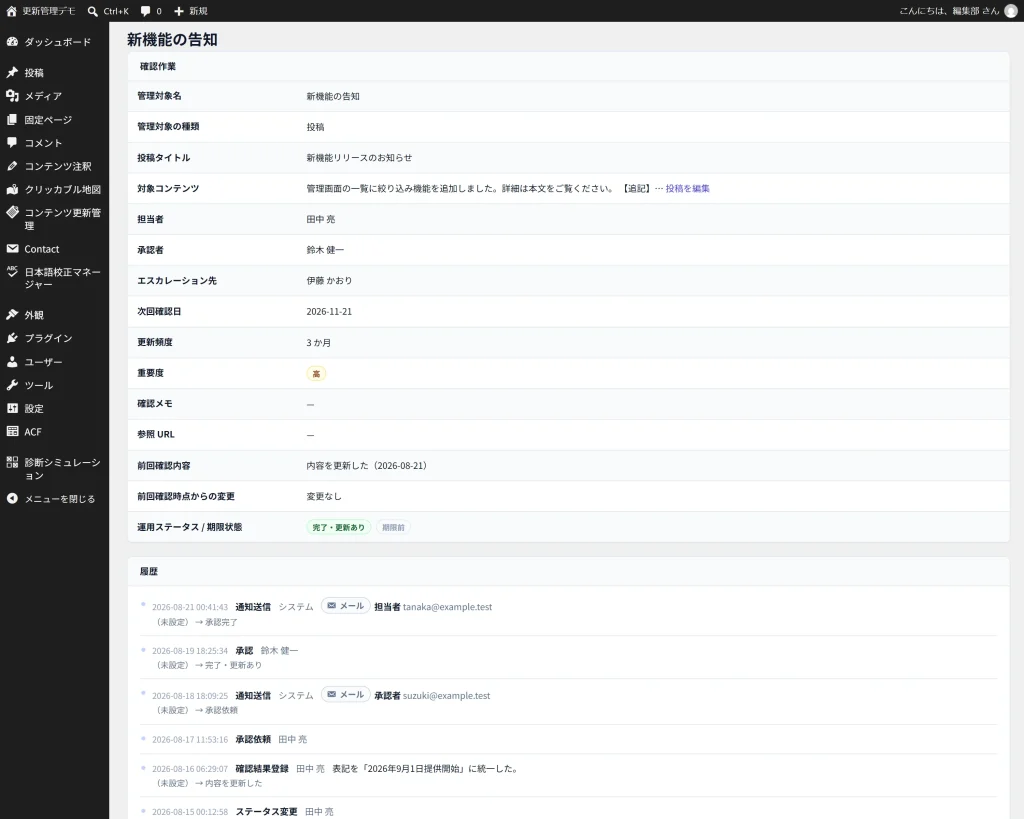
Task: Click history timestamp 2026-08-19 18:25:34
Action: point(190,650)
